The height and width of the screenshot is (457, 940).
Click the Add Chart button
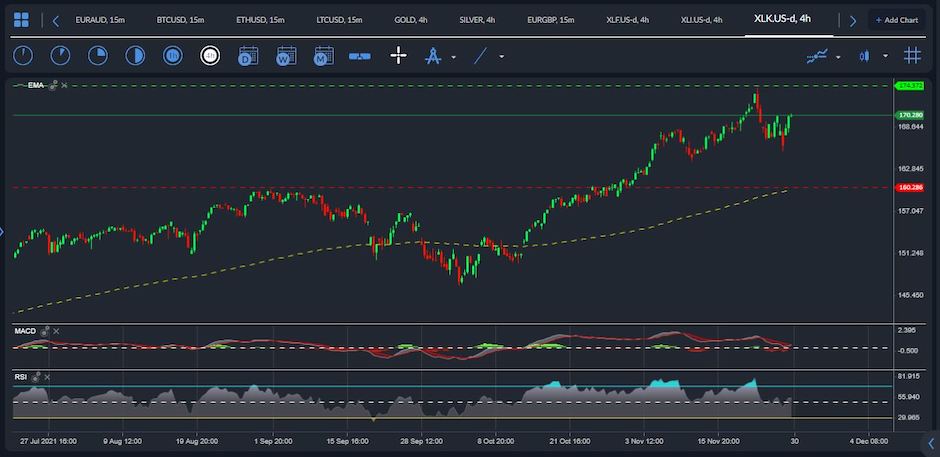pos(896,20)
